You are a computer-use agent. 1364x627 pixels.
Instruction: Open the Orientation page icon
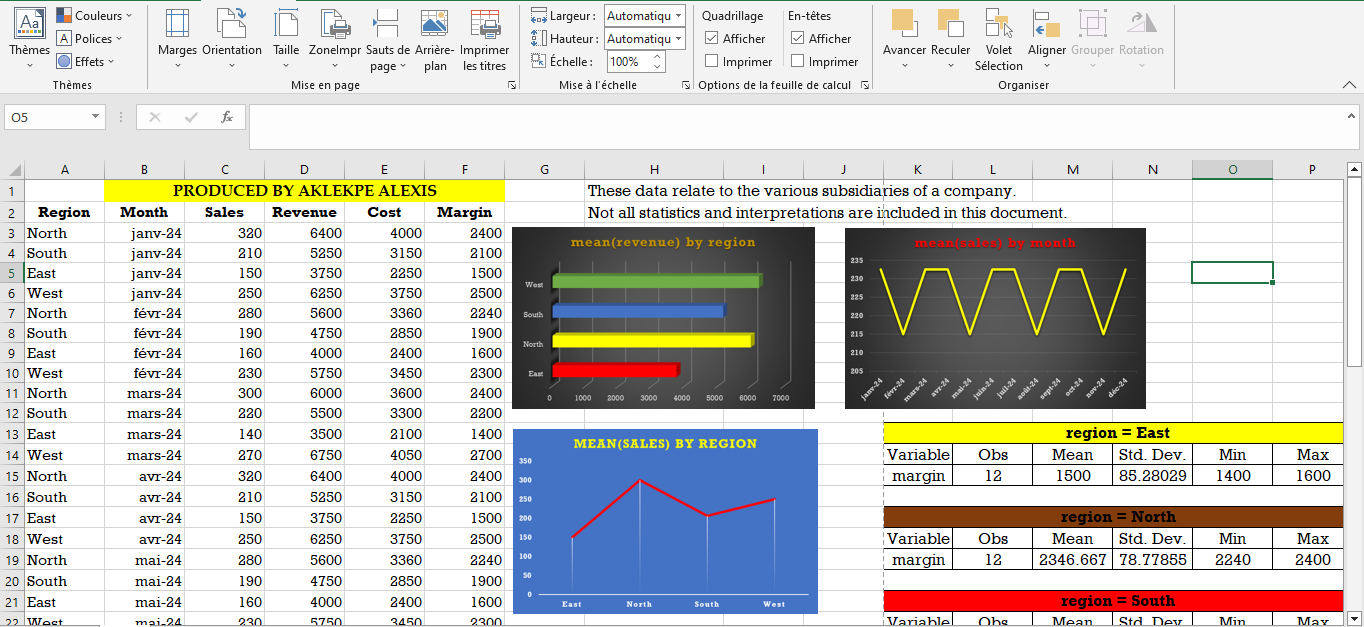click(x=231, y=24)
